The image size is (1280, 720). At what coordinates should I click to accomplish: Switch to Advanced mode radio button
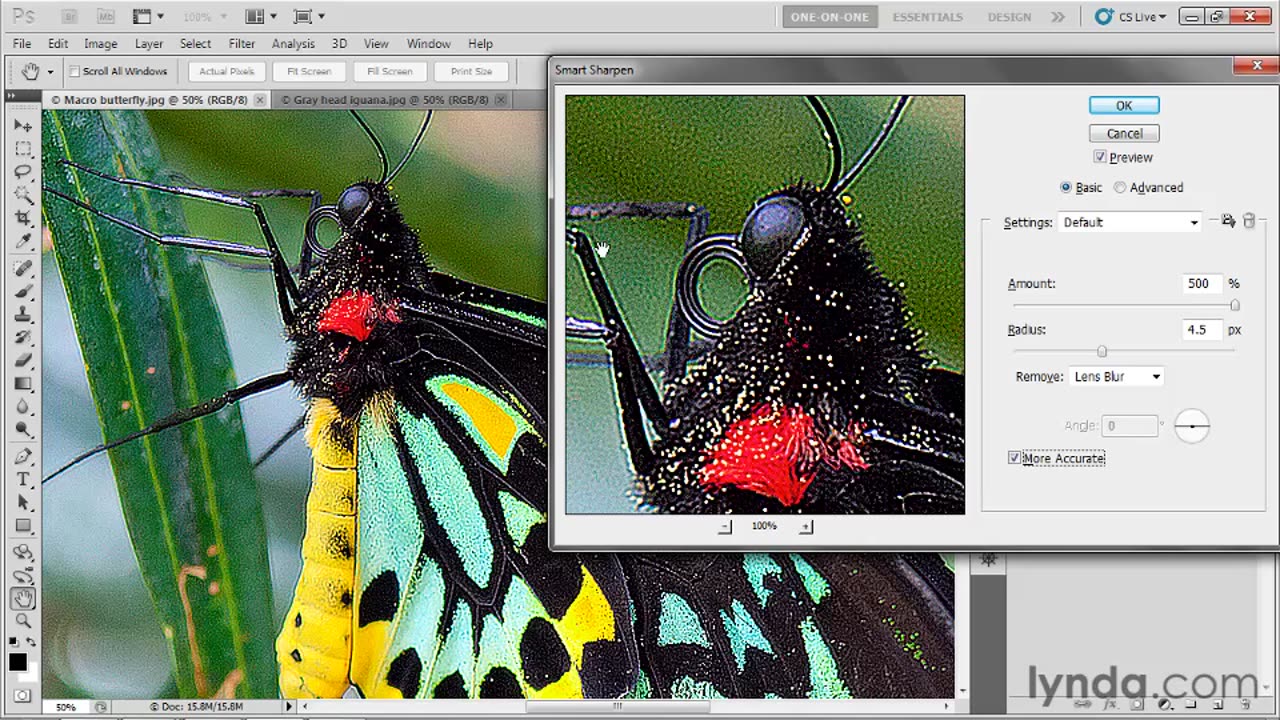1120,187
